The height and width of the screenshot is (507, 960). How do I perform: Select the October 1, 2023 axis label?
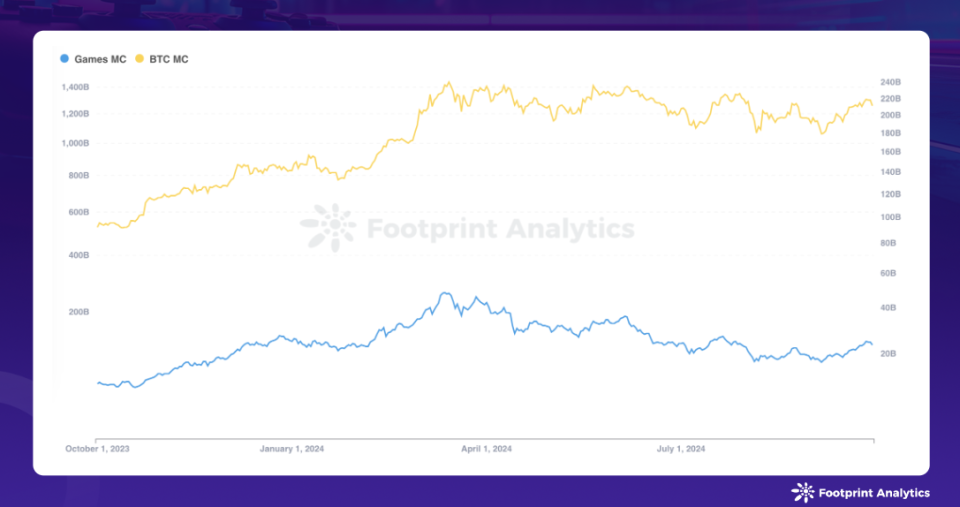click(x=97, y=449)
